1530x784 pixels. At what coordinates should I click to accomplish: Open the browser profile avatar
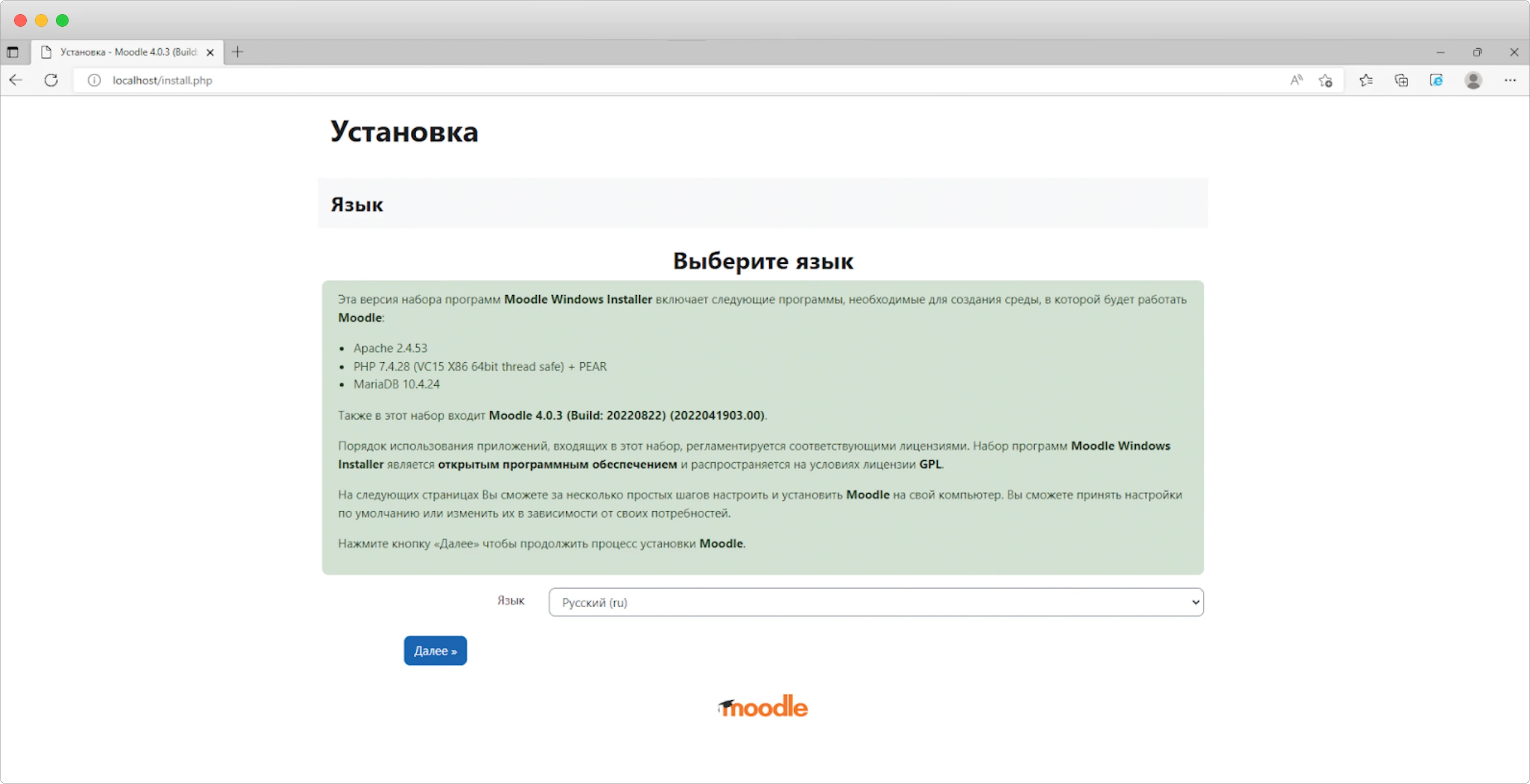pyautogui.click(x=1473, y=80)
